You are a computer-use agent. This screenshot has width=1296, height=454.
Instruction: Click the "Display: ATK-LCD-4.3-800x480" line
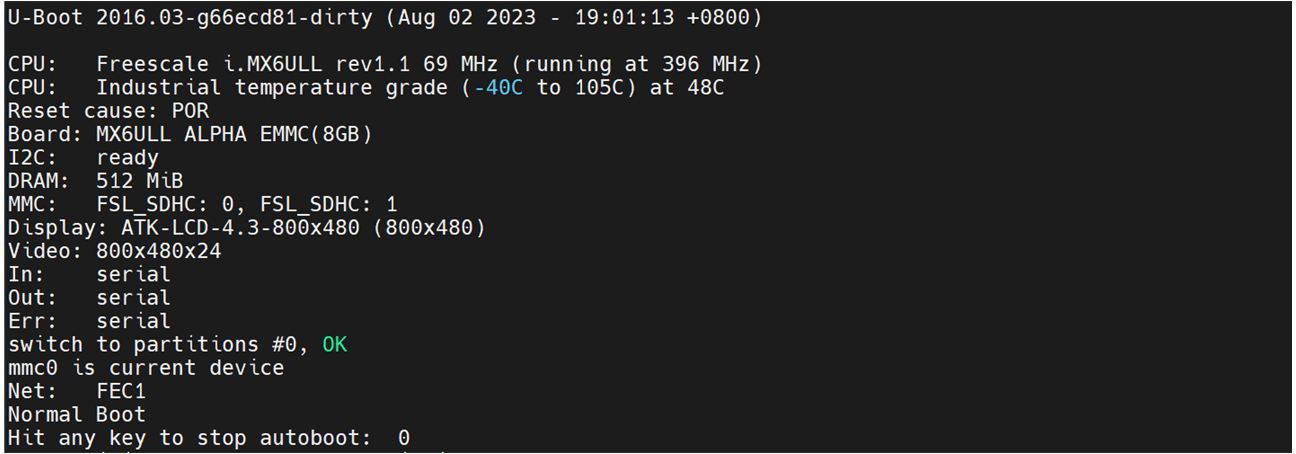pyautogui.click(x=246, y=228)
